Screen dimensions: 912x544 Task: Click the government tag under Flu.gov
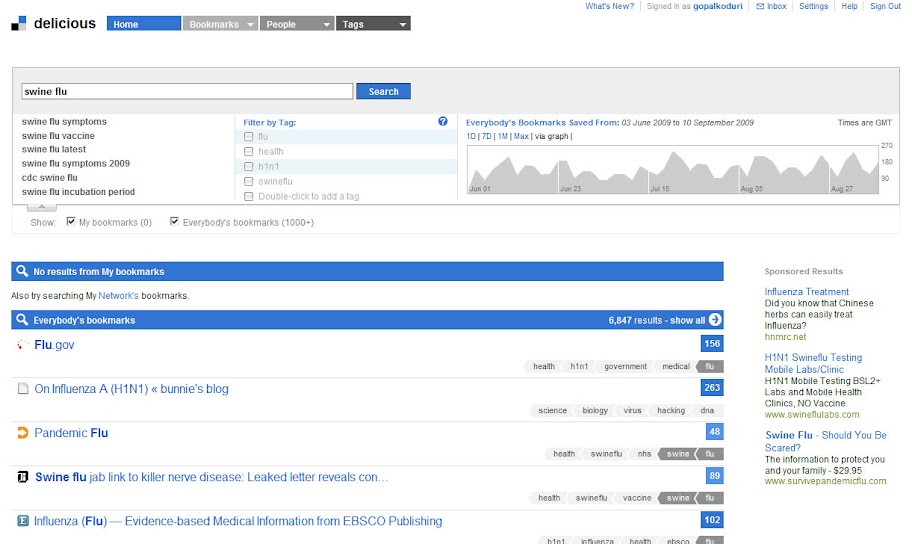click(x=625, y=367)
